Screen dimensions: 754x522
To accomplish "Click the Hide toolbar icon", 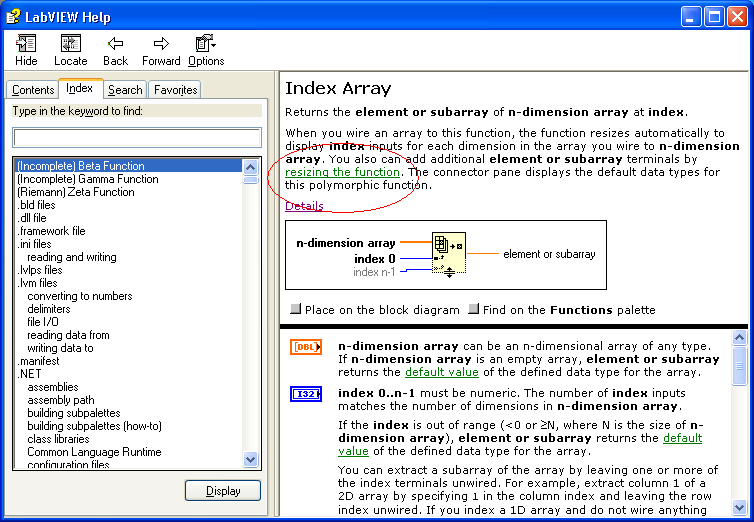I will [26, 44].
